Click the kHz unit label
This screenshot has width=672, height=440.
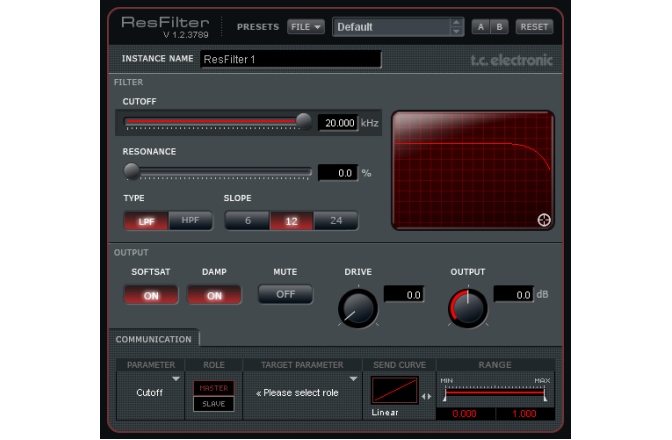[369, 123]
